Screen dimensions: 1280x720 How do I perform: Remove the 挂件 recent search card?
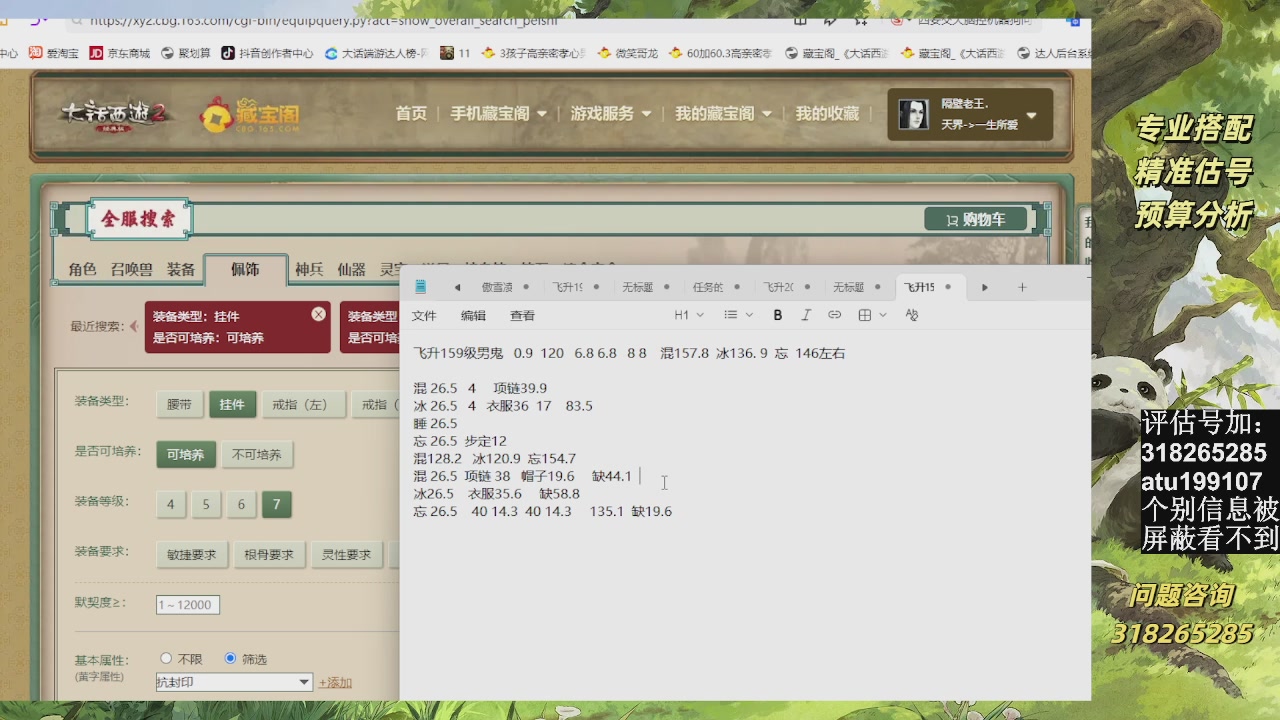click(x=318, y=314)
